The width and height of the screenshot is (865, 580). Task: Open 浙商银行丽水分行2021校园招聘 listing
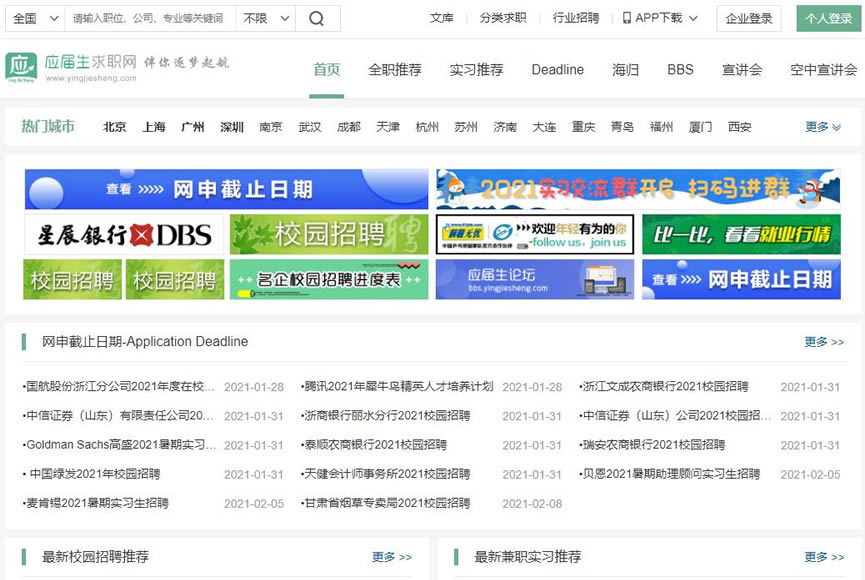point(386,416)
